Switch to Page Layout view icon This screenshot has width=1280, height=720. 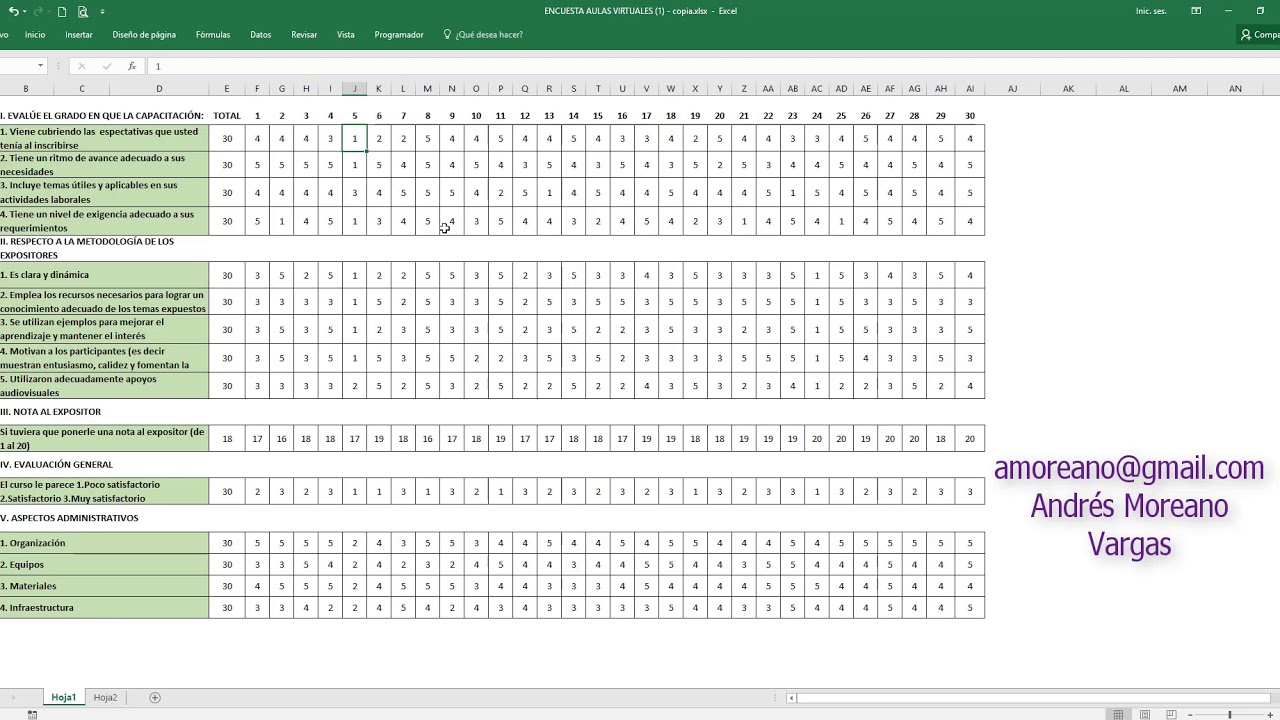[1145, 714]
